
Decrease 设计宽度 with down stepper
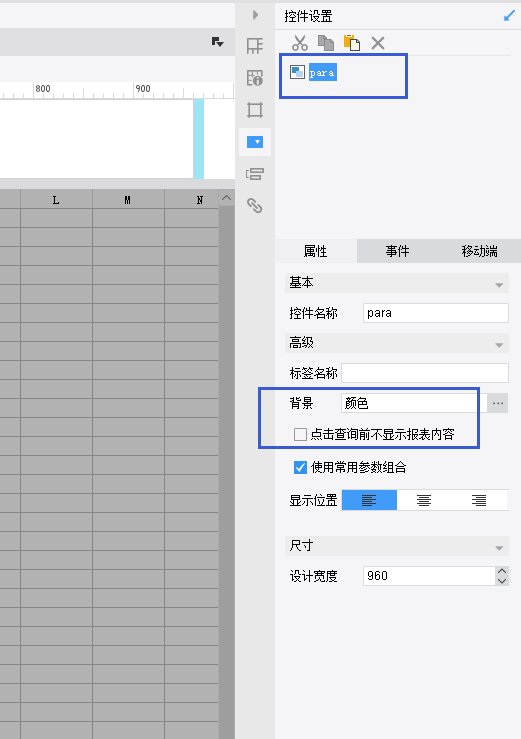tap(502, 581)
